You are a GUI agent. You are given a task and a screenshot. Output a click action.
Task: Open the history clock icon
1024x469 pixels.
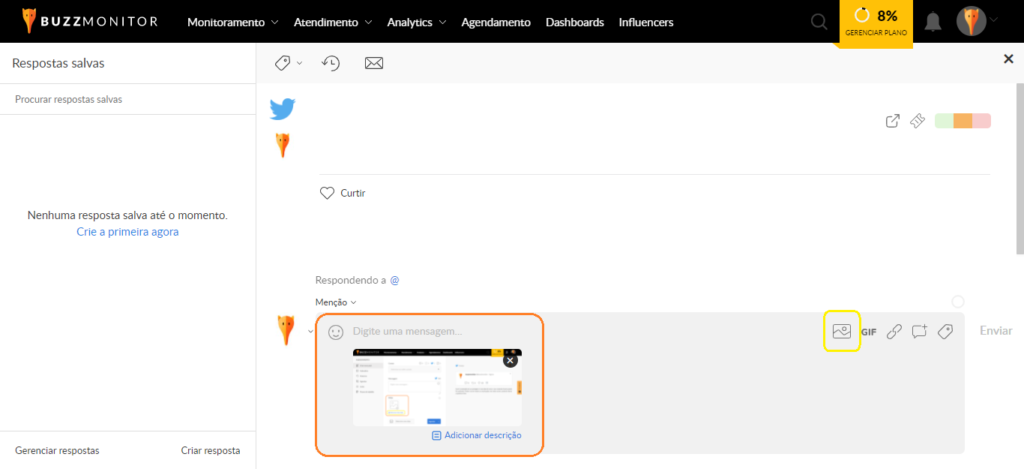click(x=331, y=63)
